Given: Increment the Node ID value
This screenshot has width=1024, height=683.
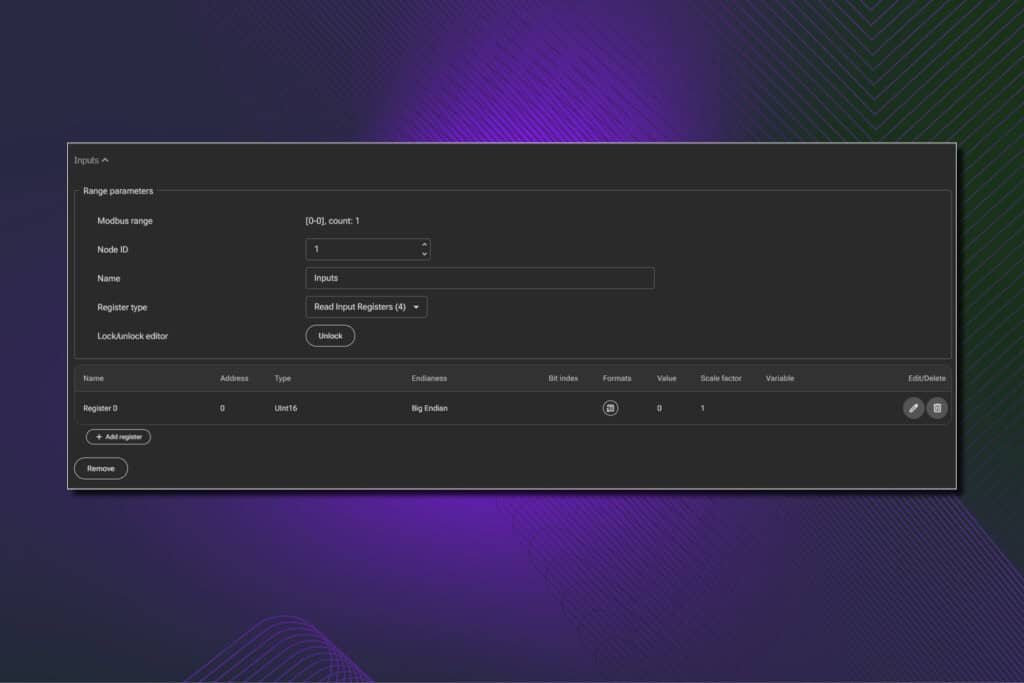Looking at the screenshot, I should (424, 244).
